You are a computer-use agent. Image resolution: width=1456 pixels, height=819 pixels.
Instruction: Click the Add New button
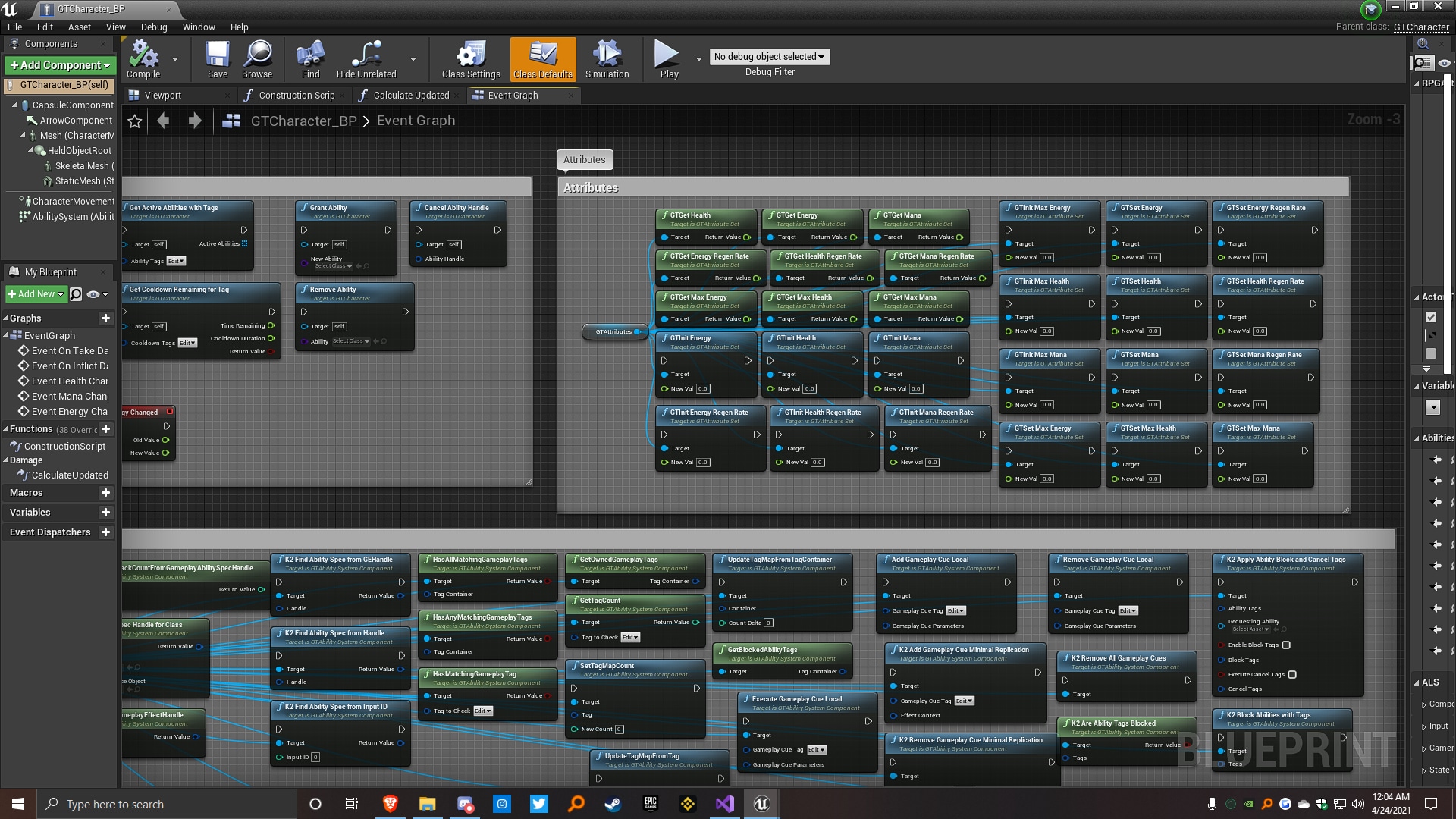point(36,294)
